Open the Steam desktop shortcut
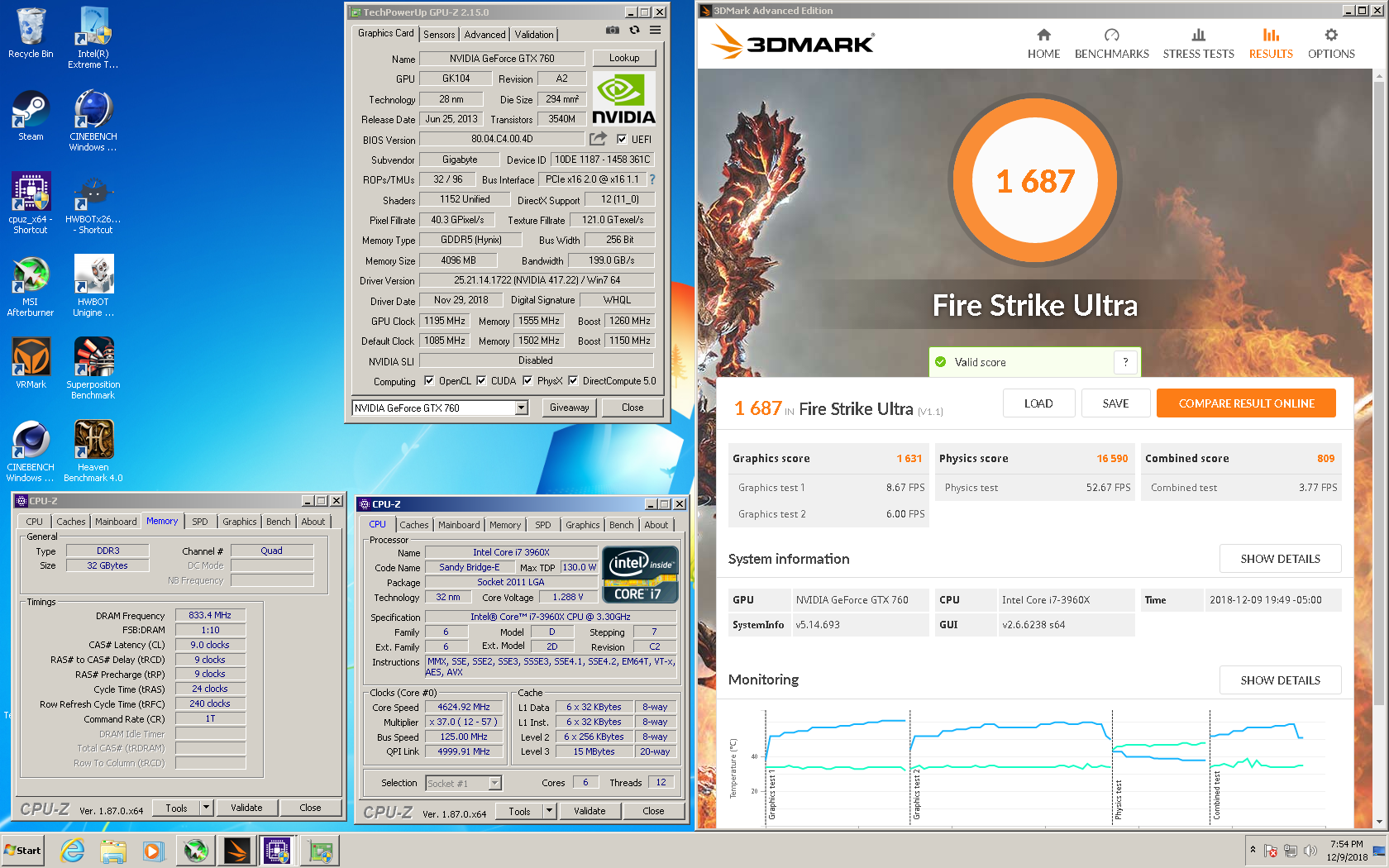 31,116
